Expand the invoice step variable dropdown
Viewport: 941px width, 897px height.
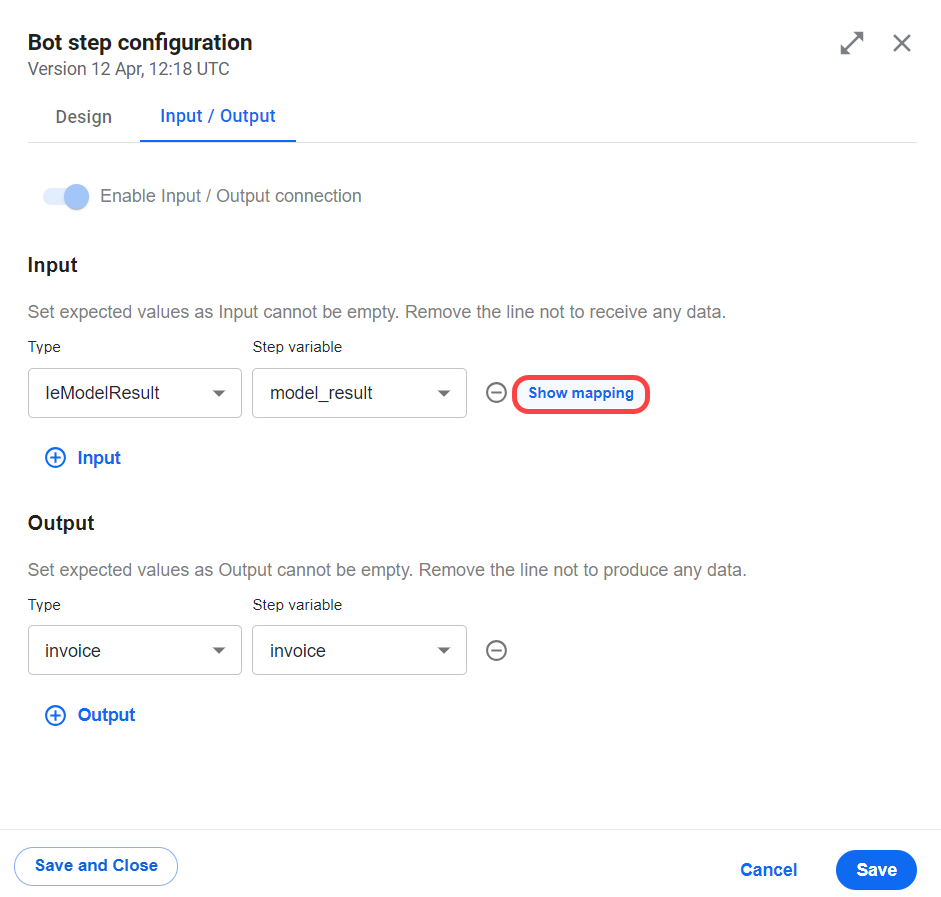pyautogui.click(x=359, y=650)
